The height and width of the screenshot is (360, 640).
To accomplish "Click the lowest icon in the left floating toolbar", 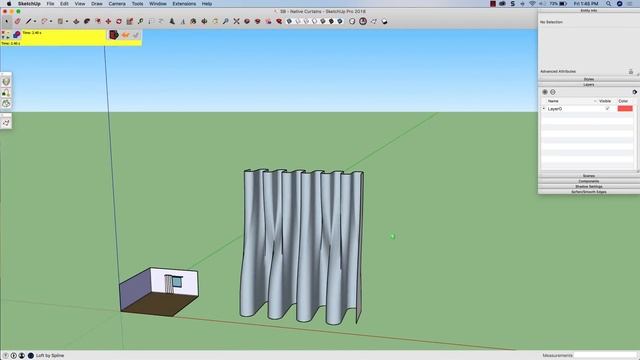I will tap(6, 123).
